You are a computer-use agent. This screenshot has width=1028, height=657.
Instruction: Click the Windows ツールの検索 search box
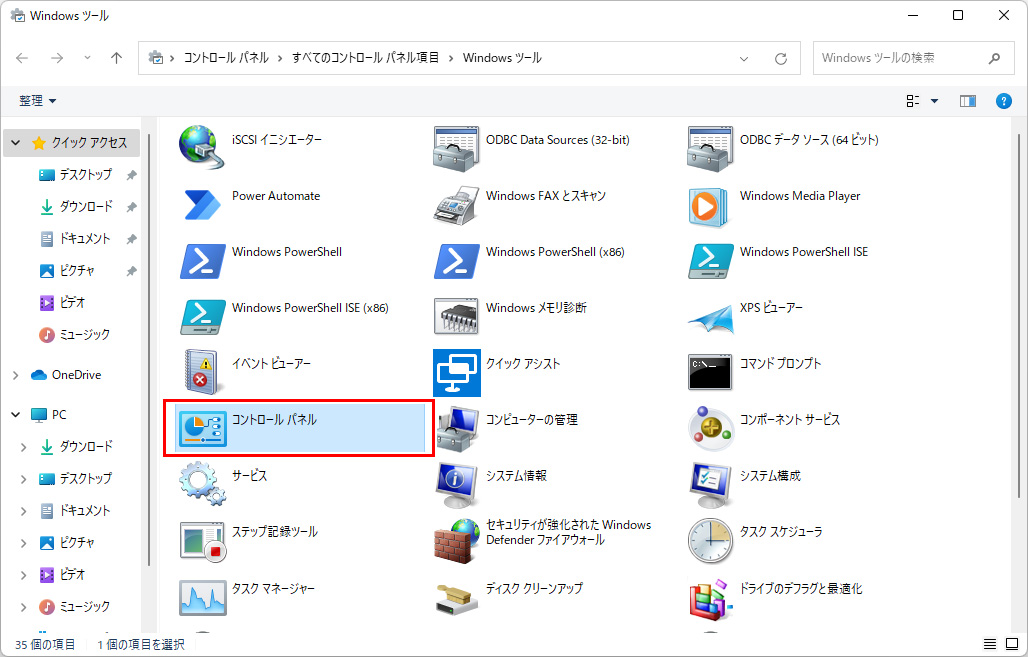[x=914, y=58]
